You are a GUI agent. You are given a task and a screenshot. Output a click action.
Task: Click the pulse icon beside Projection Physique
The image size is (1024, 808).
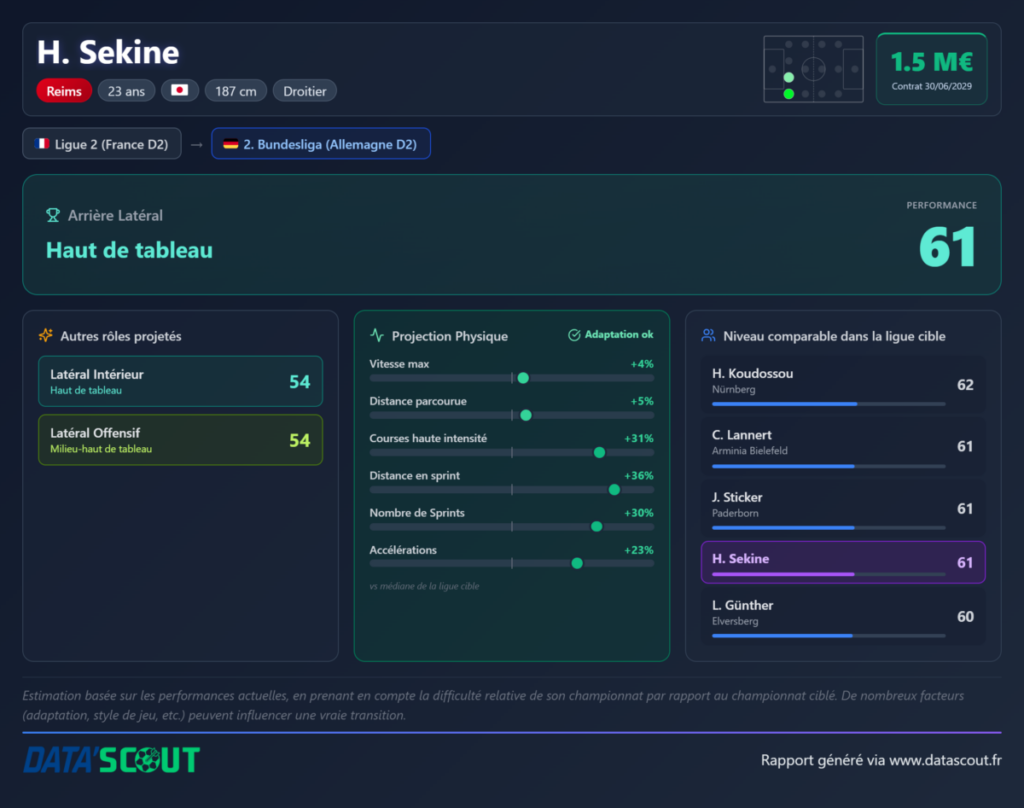point(377,336)
